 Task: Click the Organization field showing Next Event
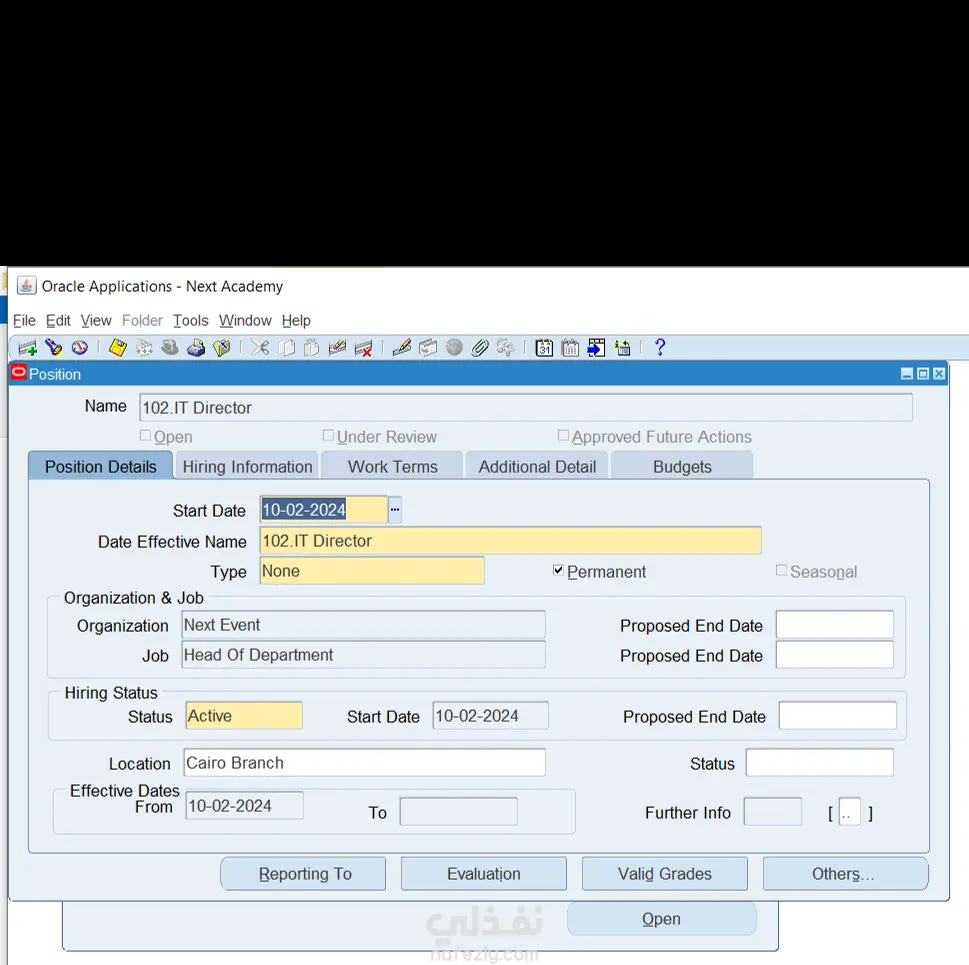point(364,625)
